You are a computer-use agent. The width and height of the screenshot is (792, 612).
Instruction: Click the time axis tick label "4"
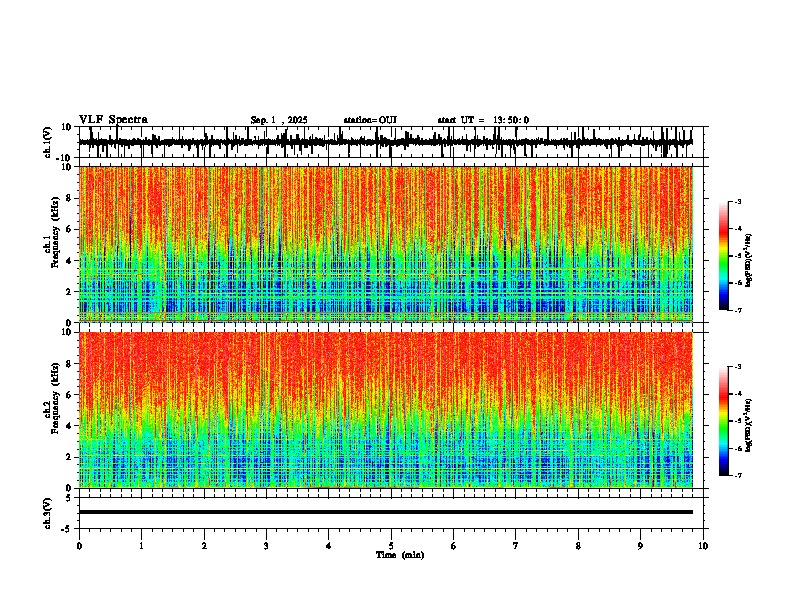click(x=329, y=546)
